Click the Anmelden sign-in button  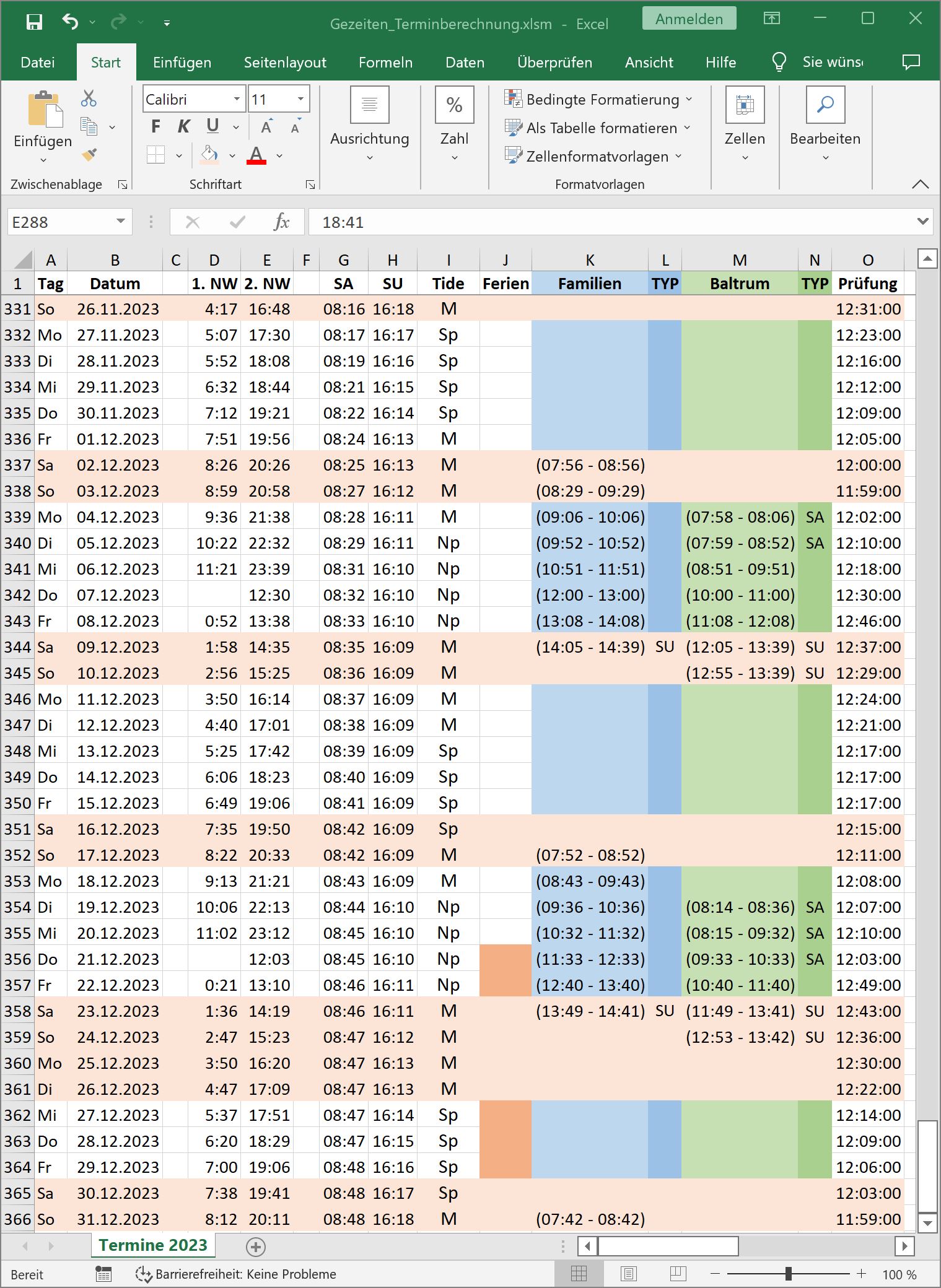[x=689, y=19]
